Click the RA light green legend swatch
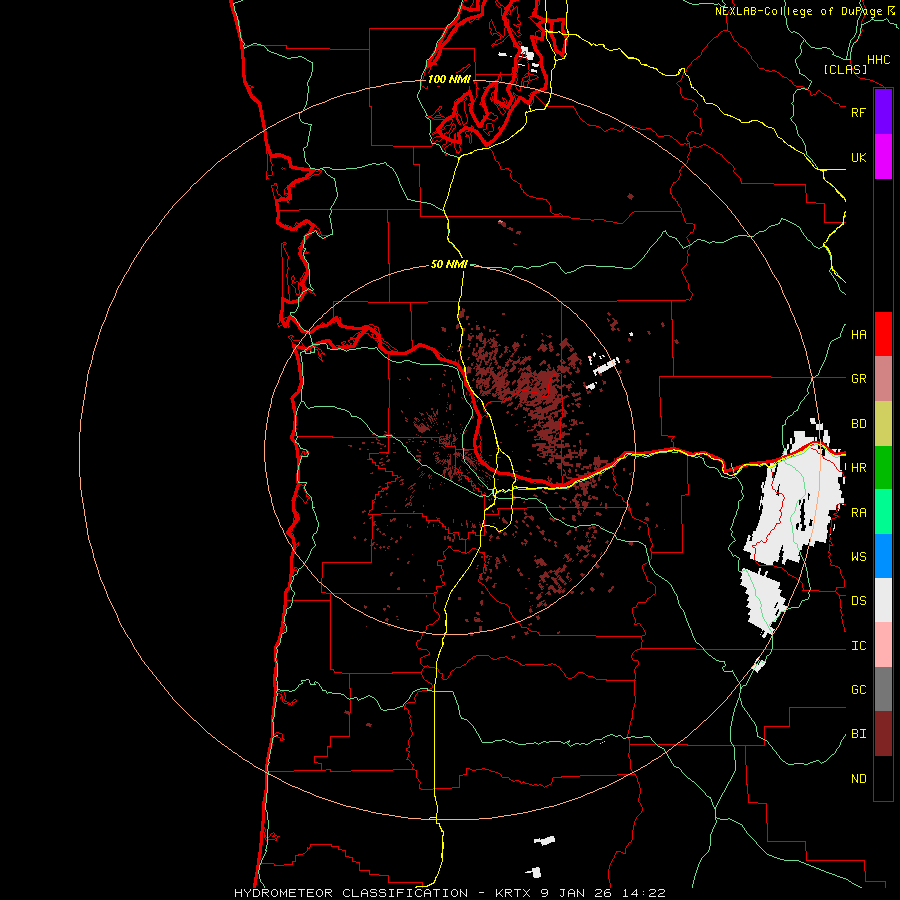 [x=883, y=512]
